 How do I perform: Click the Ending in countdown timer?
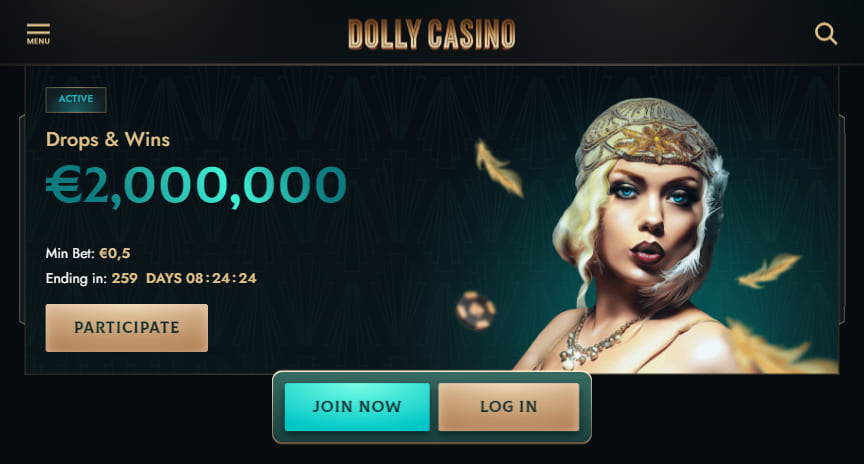tap(151, 278)
